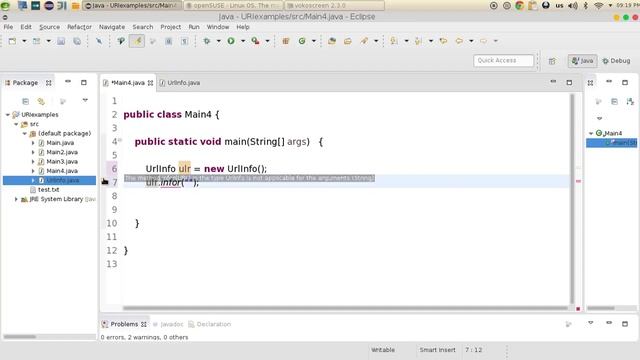Open the Run button dropdown arrow
This screenshot has width=640, height=360.
(243, 41)
